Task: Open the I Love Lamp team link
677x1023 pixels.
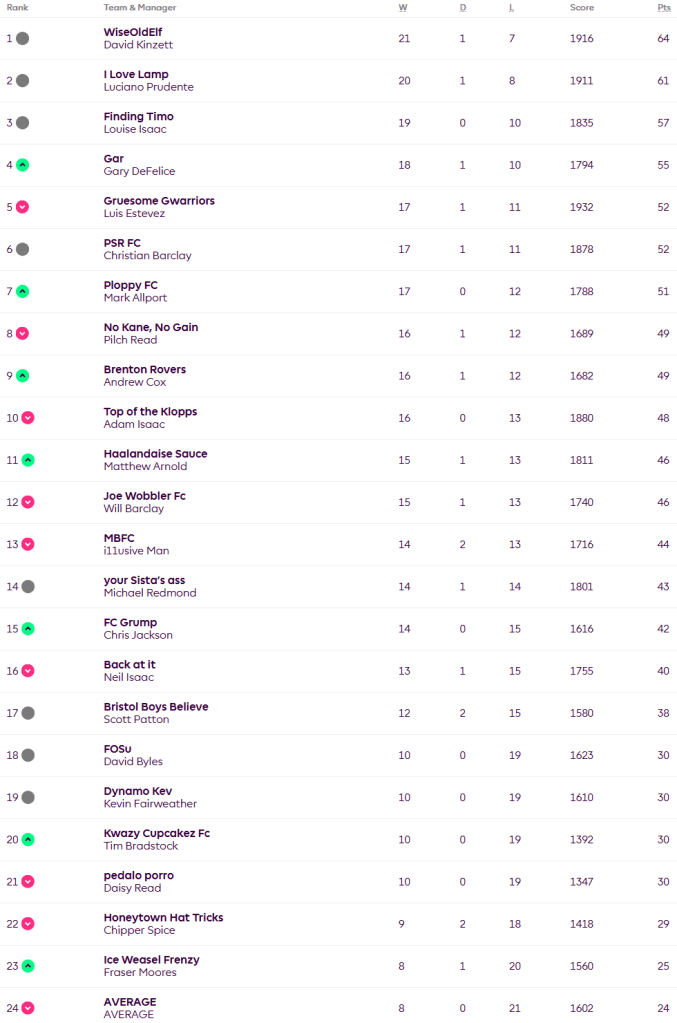Action: coord(136,74)
